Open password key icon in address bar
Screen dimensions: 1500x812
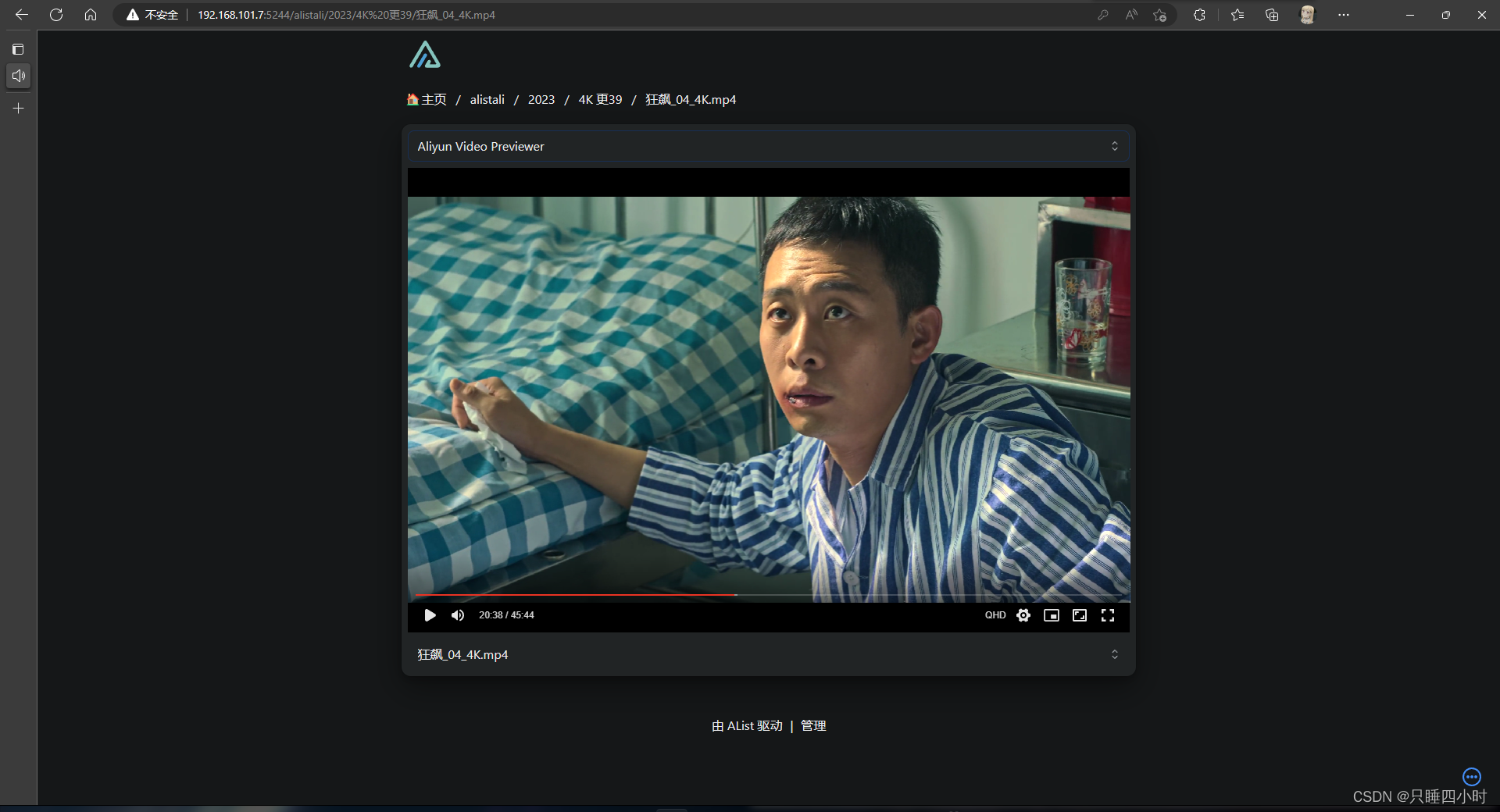click(x=1103, y=15)
